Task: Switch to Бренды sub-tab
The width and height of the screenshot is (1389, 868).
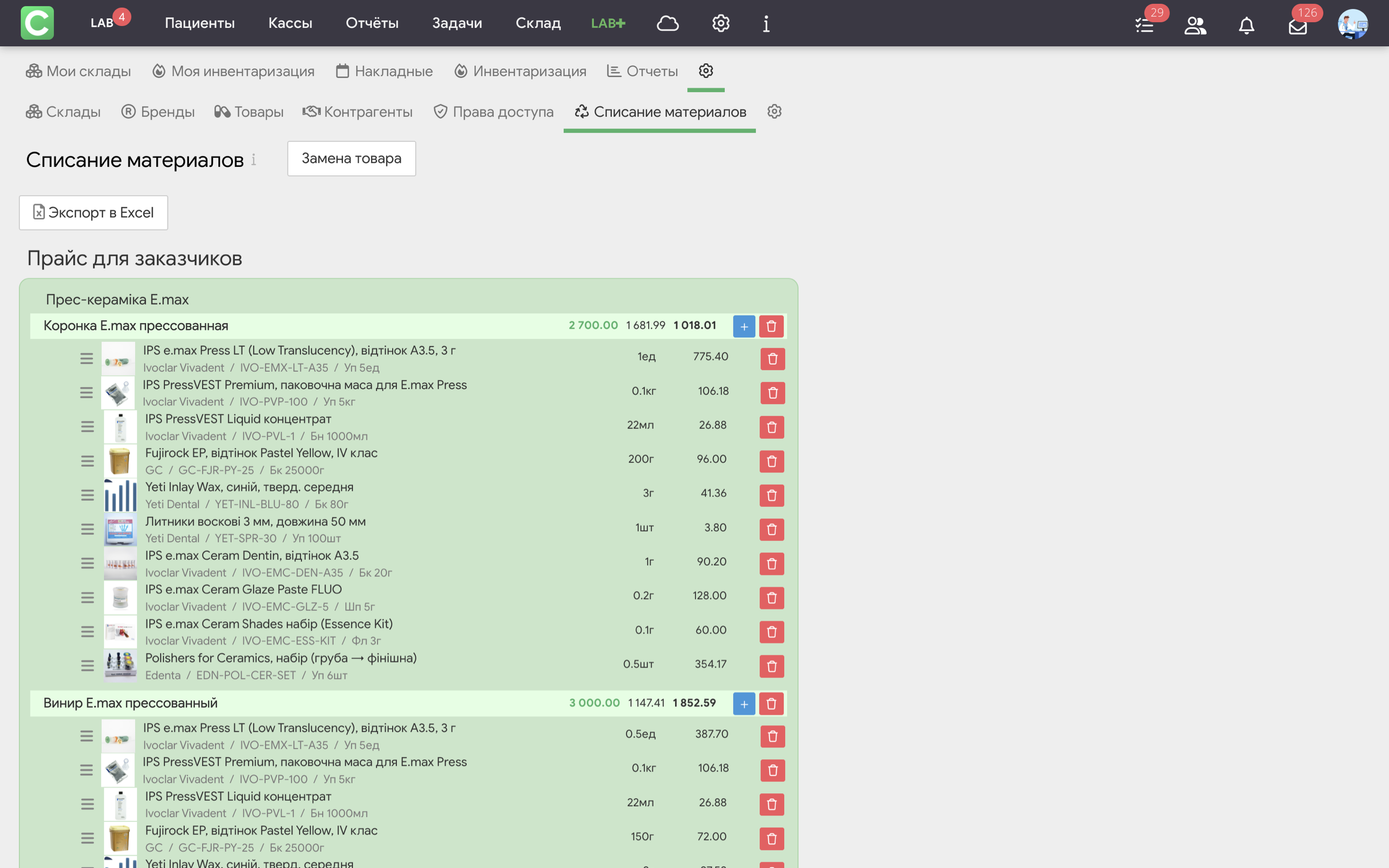Action: click(158, 112)
